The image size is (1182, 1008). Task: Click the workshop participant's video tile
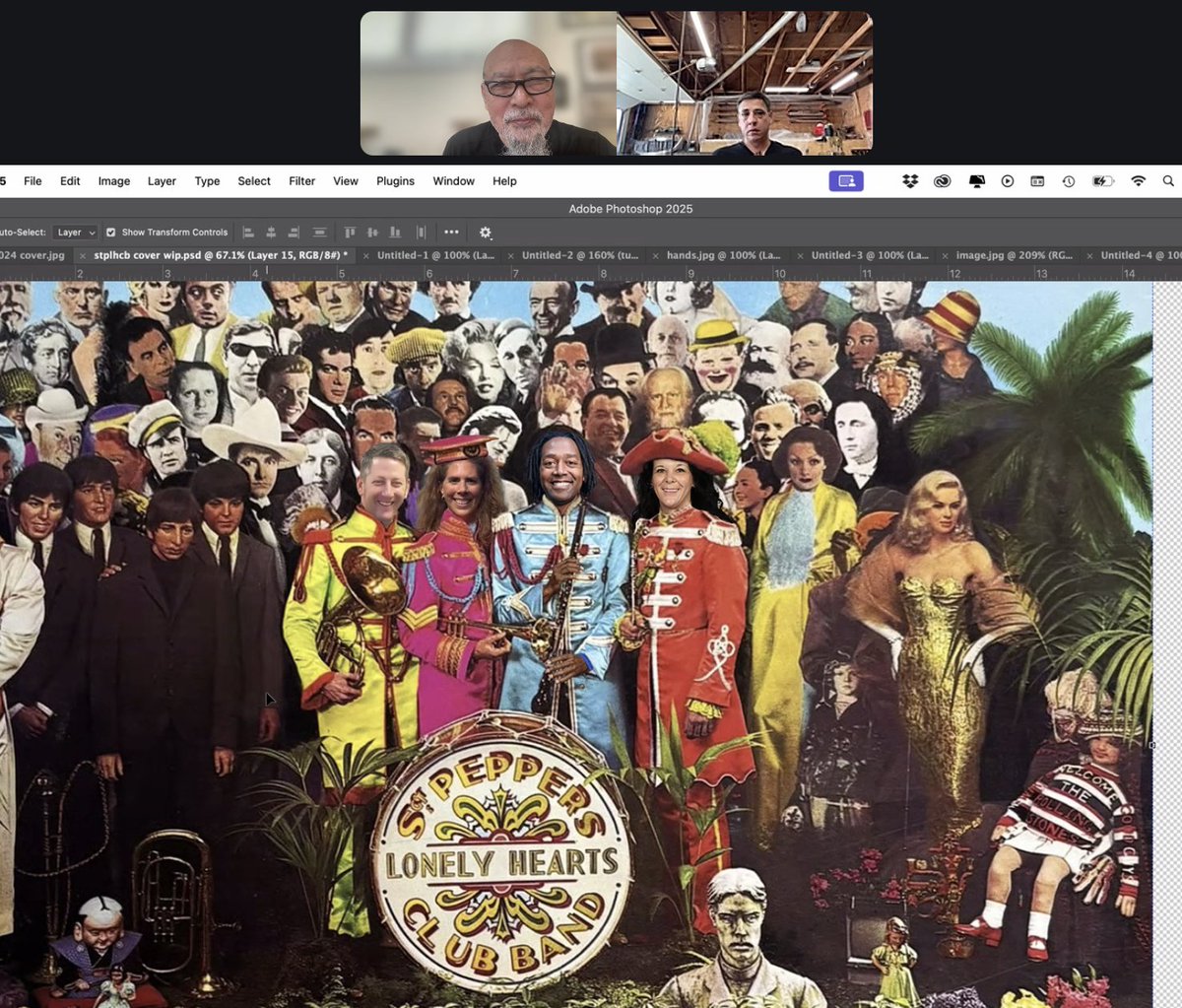click(745, 84)
